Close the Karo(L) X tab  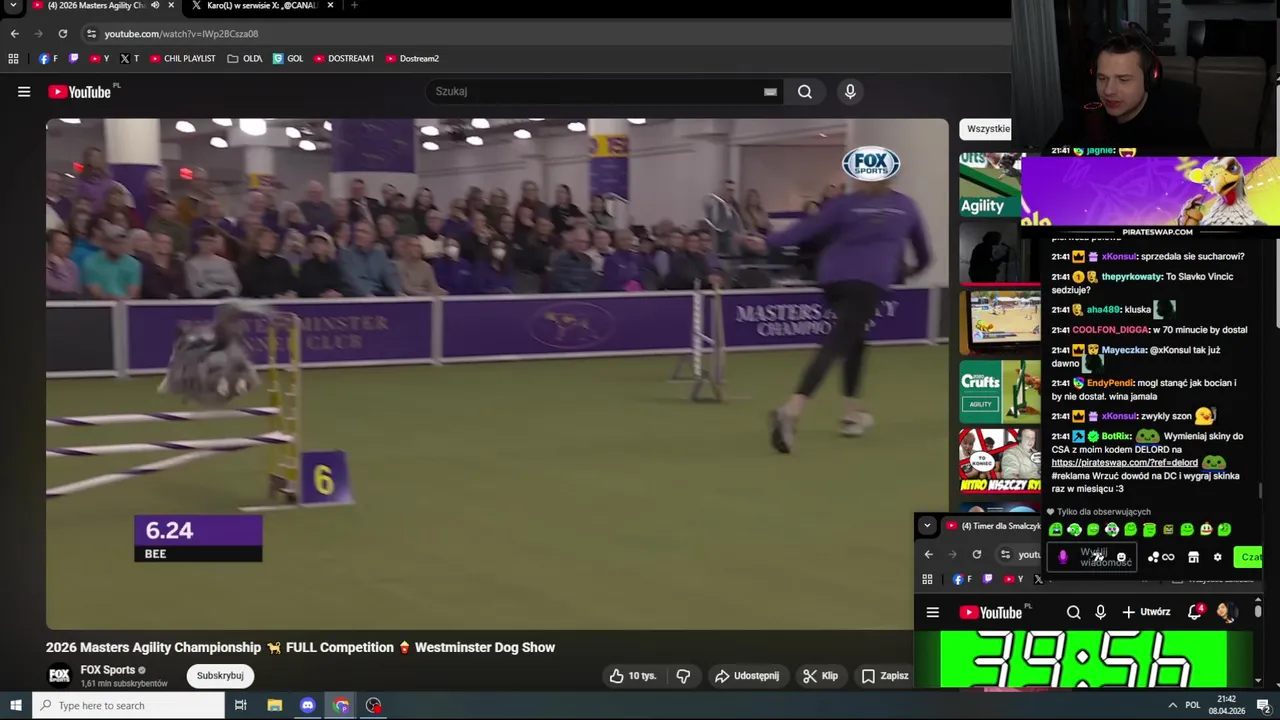(330, 5)
